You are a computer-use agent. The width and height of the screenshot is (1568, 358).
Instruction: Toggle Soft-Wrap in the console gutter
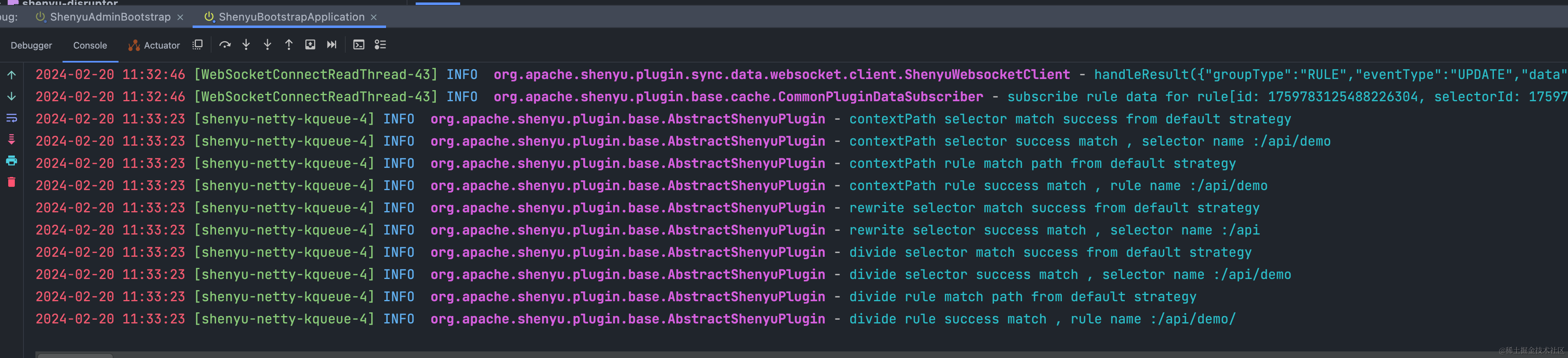coord(12,118)
